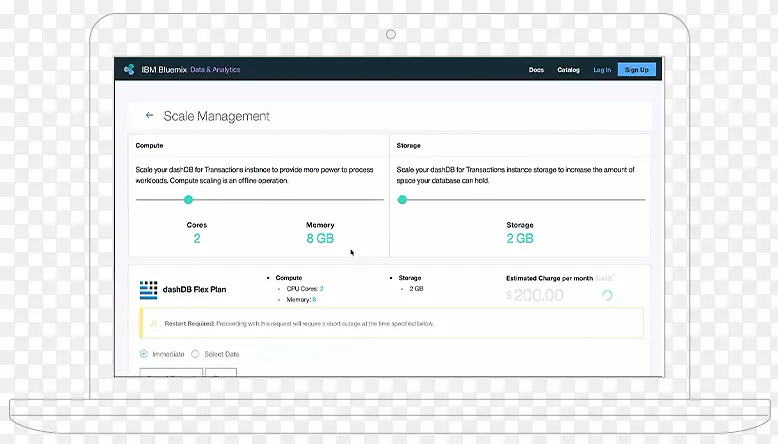778x444 pixels.
Task: Click the Sign Up button
Action: point(637,69)
